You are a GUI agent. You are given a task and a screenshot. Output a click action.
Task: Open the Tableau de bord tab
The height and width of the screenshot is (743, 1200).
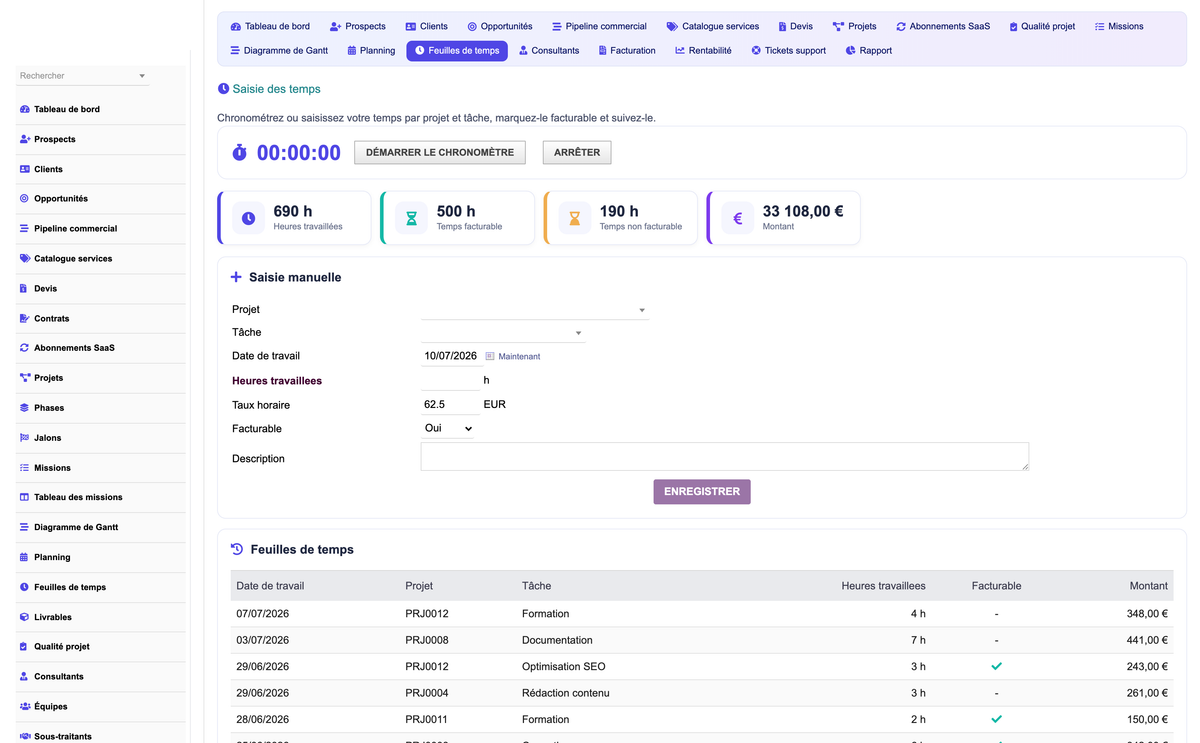(x=270, y=26)
